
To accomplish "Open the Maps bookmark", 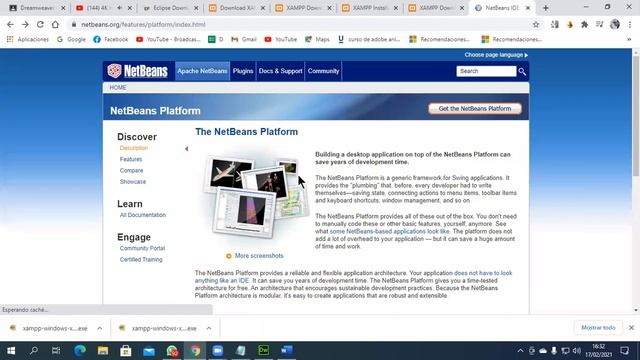I will pos(317,39).
